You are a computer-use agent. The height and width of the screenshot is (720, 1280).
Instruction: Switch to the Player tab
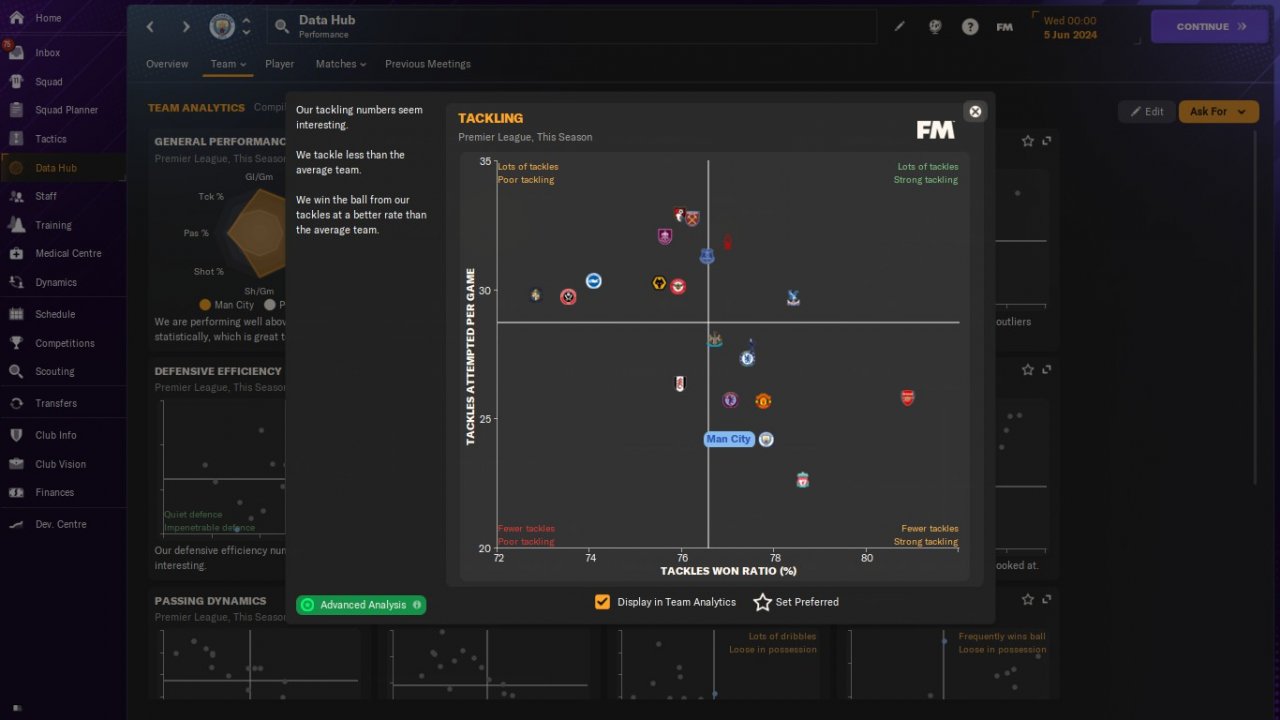[280, 64]
